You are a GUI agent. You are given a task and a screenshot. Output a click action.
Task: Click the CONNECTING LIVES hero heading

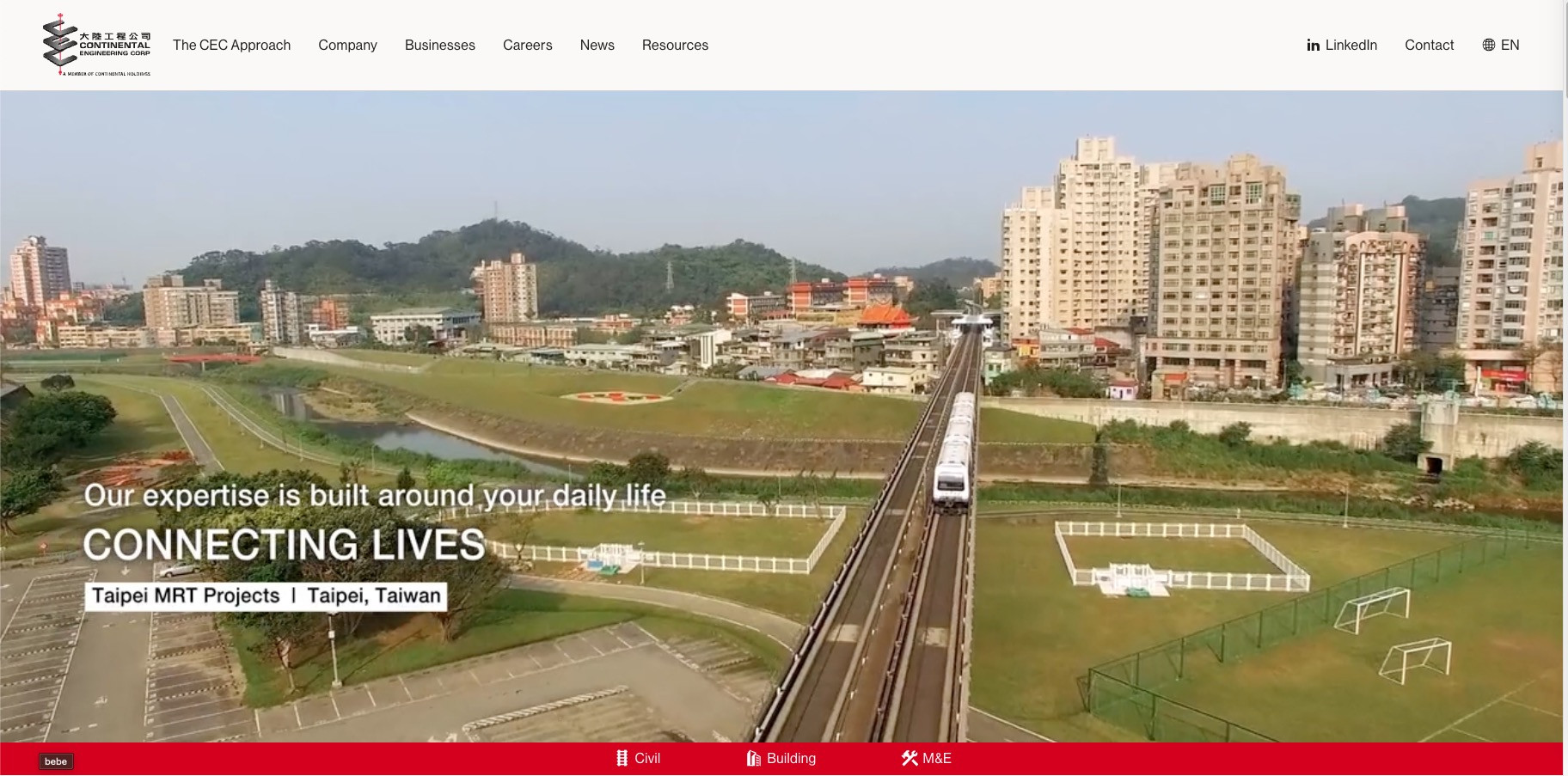pos(284,545)
